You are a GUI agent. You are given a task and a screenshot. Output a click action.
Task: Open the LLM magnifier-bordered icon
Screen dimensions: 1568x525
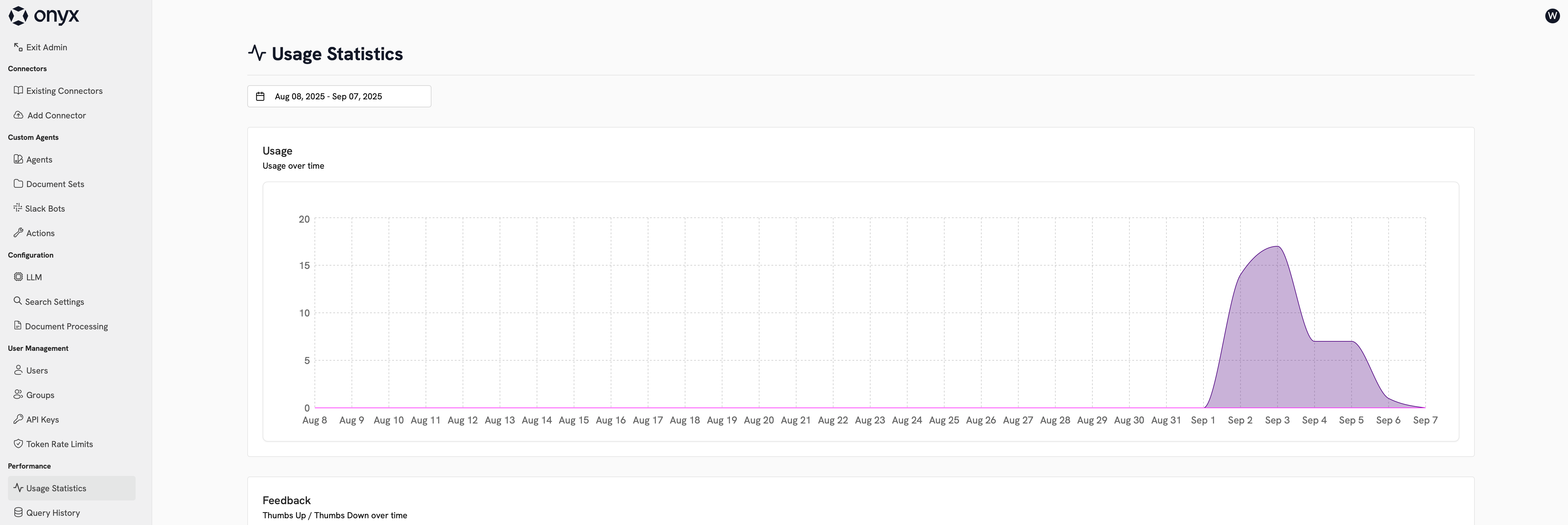[18, 277]
